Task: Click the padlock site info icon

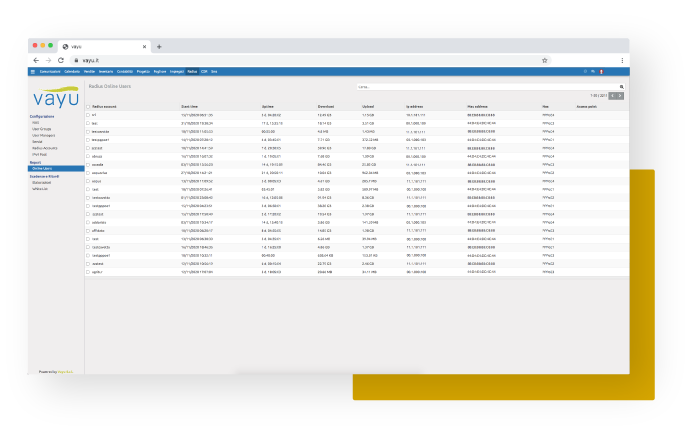Action: click(76, 60)
